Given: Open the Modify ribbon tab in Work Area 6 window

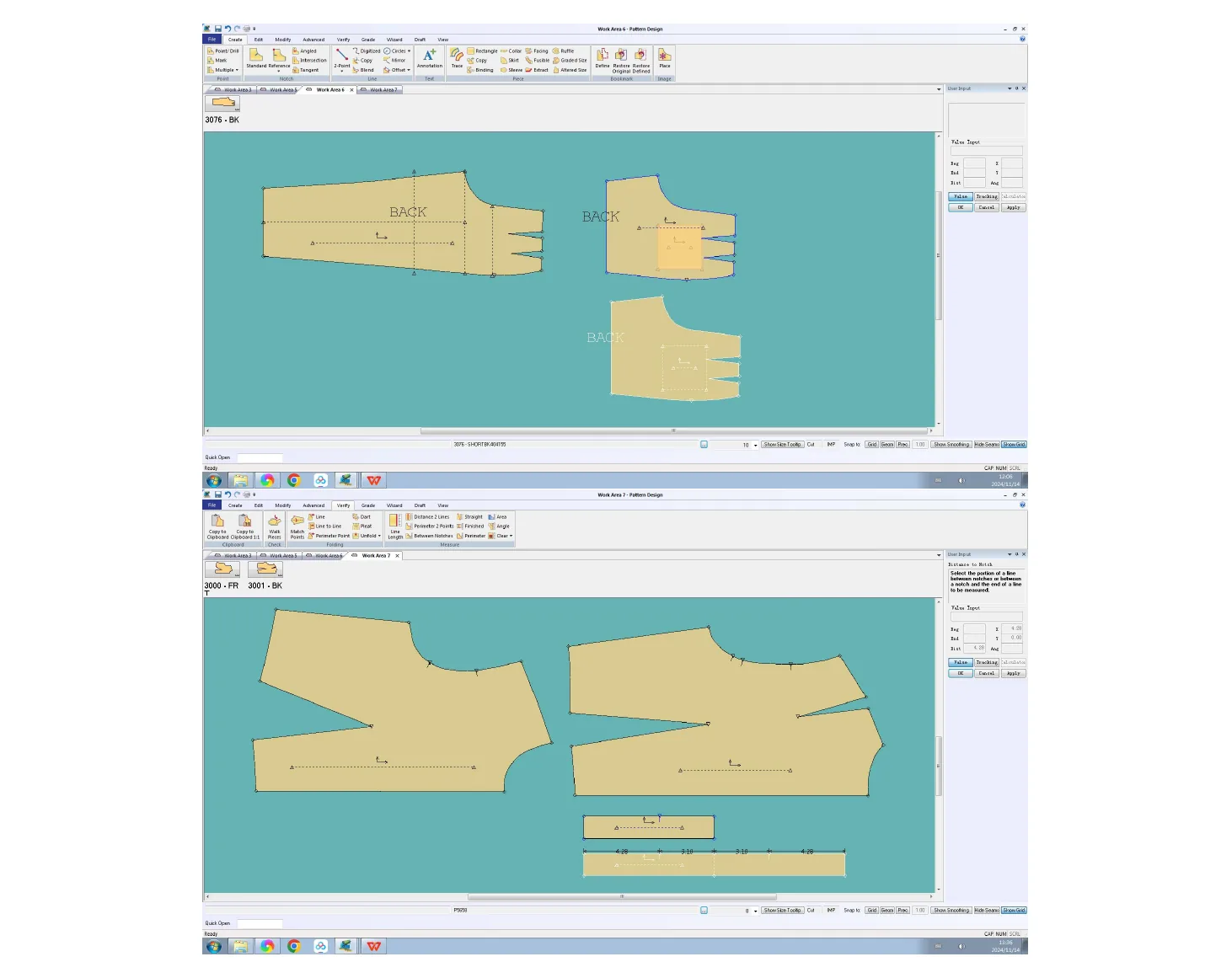Looking at the screenshot, I should pos(283,40).
